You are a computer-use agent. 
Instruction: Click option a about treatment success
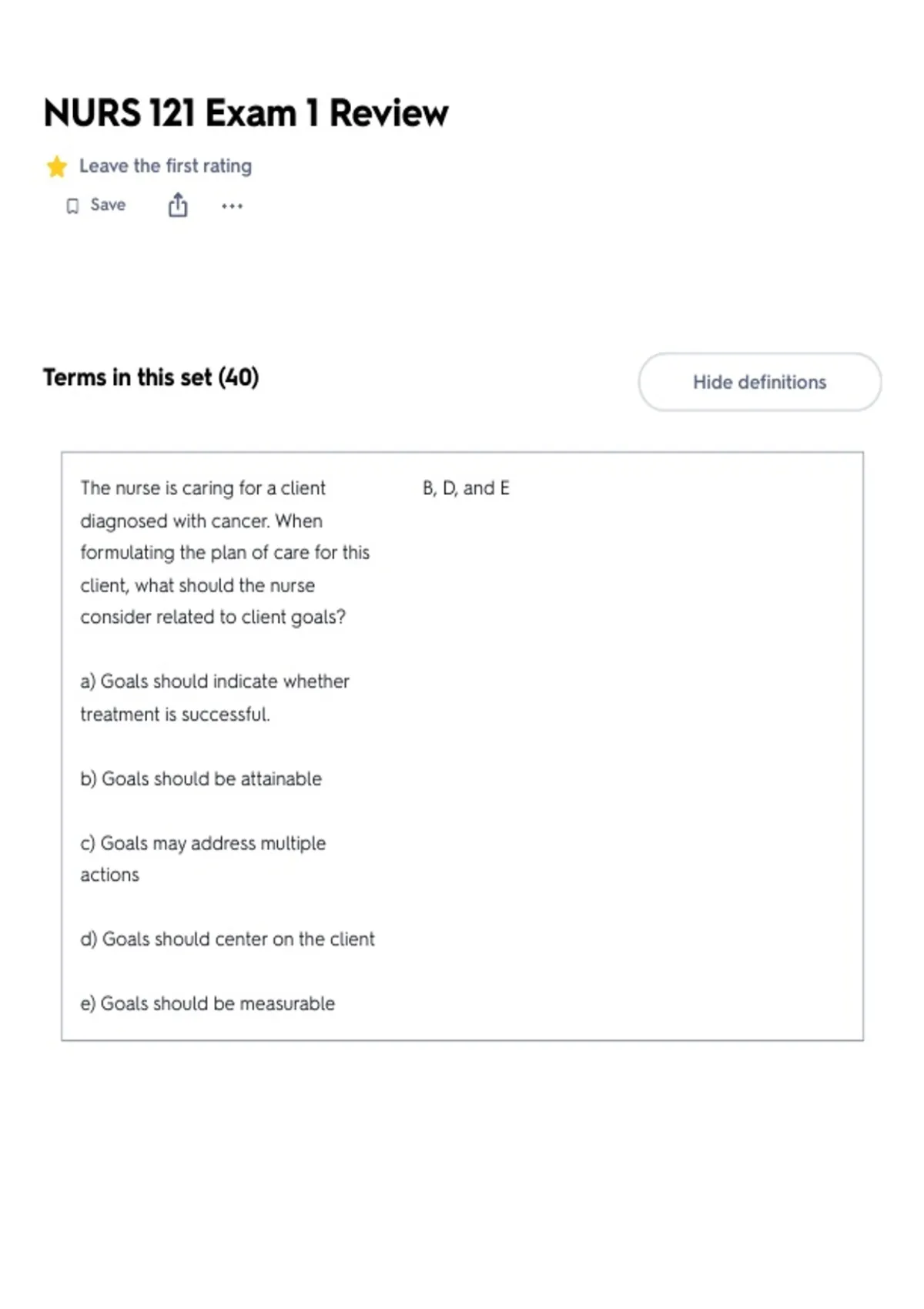tap(215, 698)
